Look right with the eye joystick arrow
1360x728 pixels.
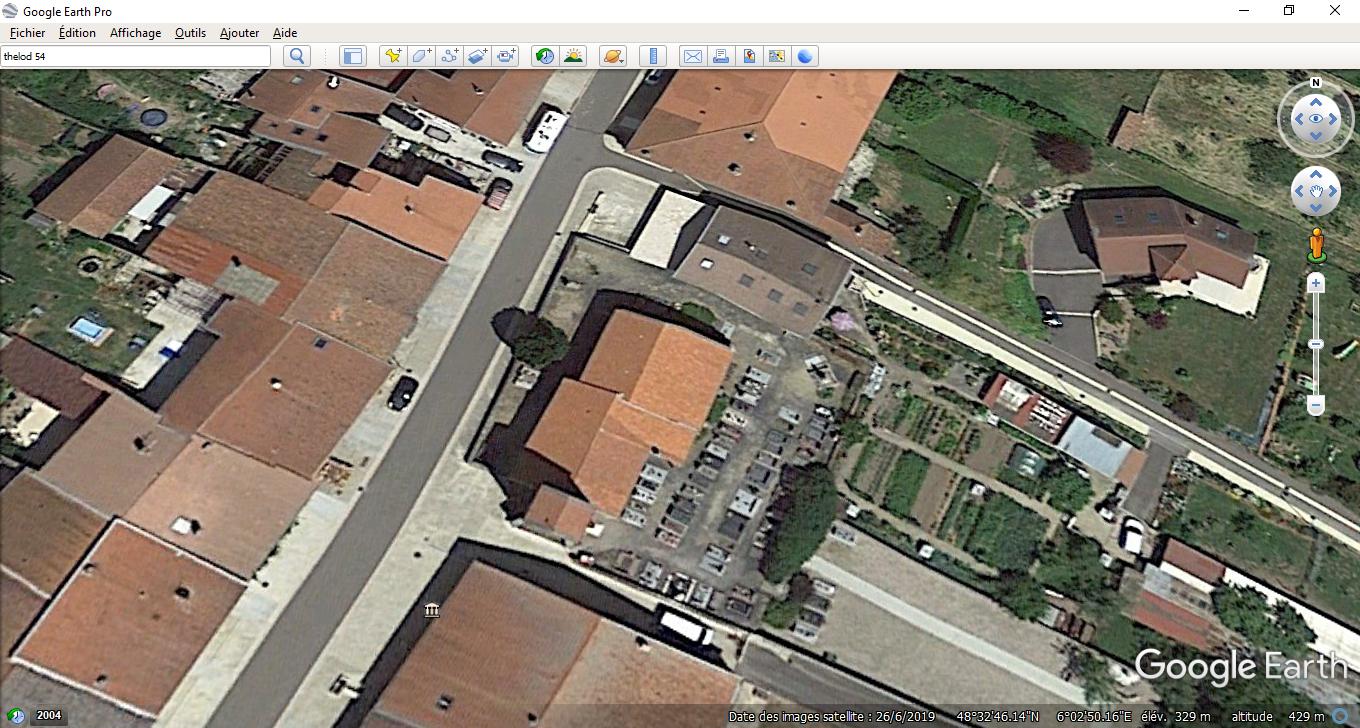click(x=1334, y=119)
